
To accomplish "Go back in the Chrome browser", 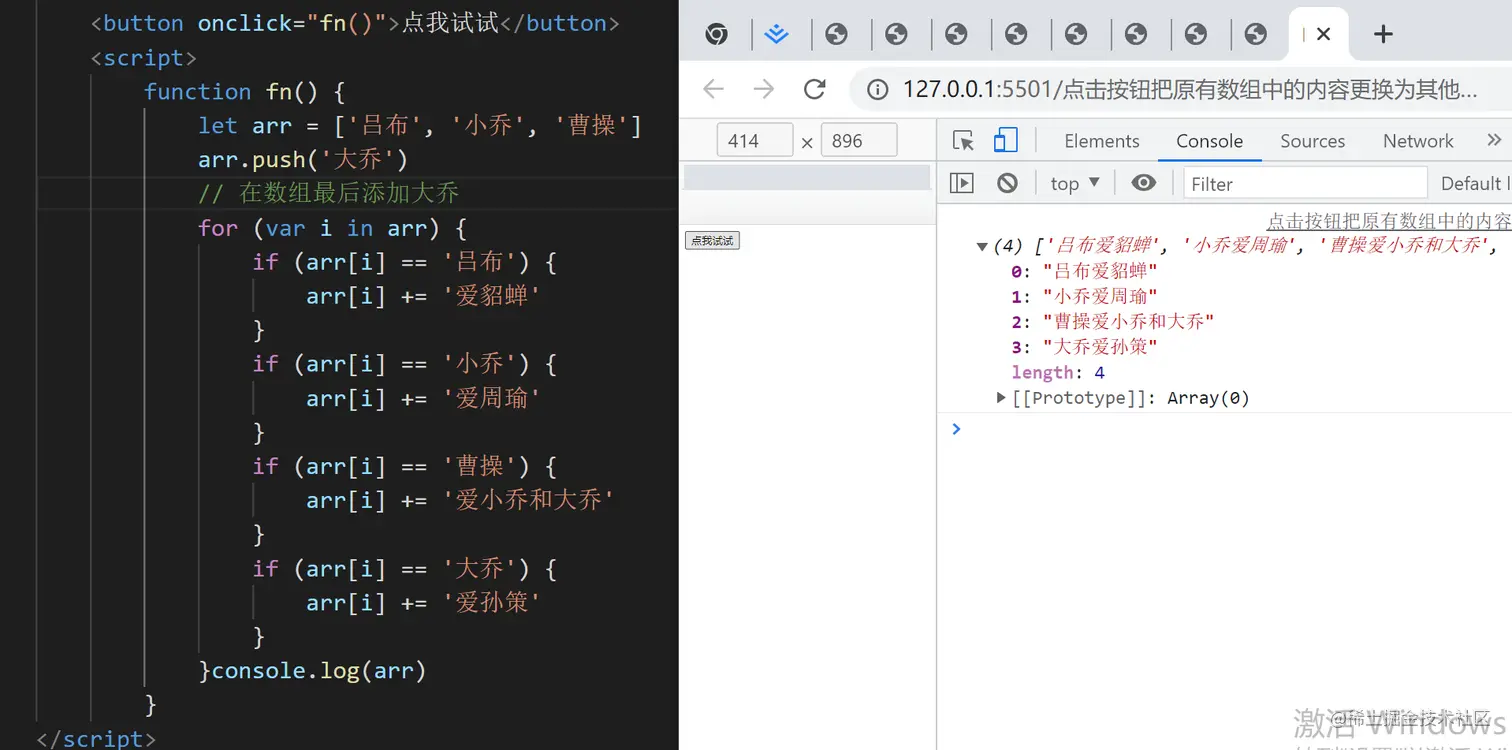I will (x=713, y=89).
